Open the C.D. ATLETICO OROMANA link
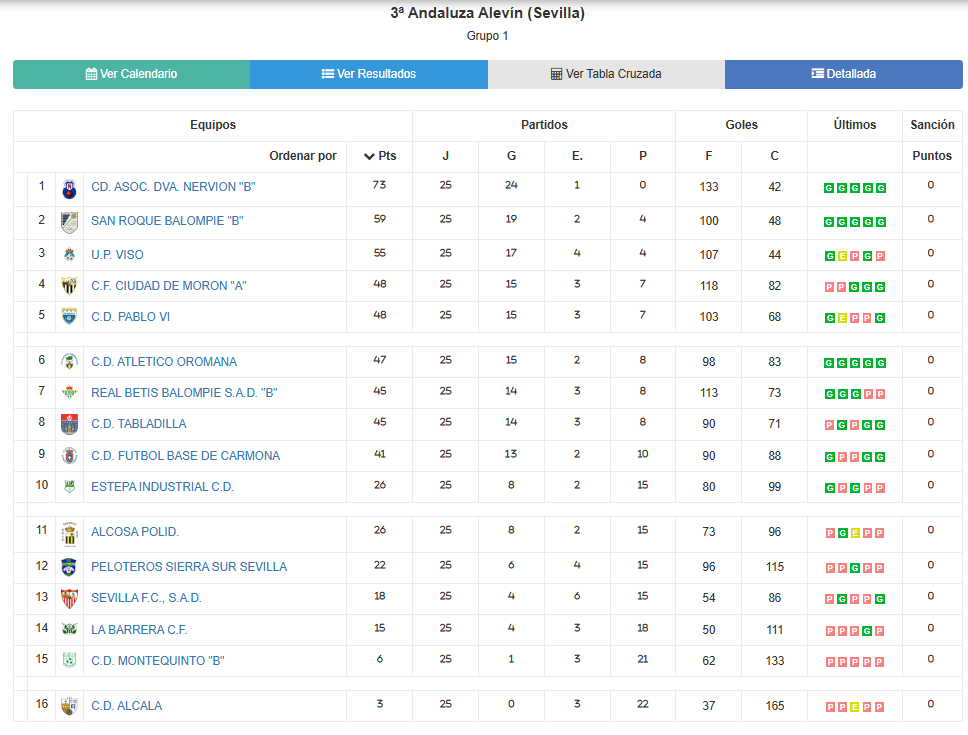Image resolution: width=968 pixels, height=735 pixels. tap(164, 362)
